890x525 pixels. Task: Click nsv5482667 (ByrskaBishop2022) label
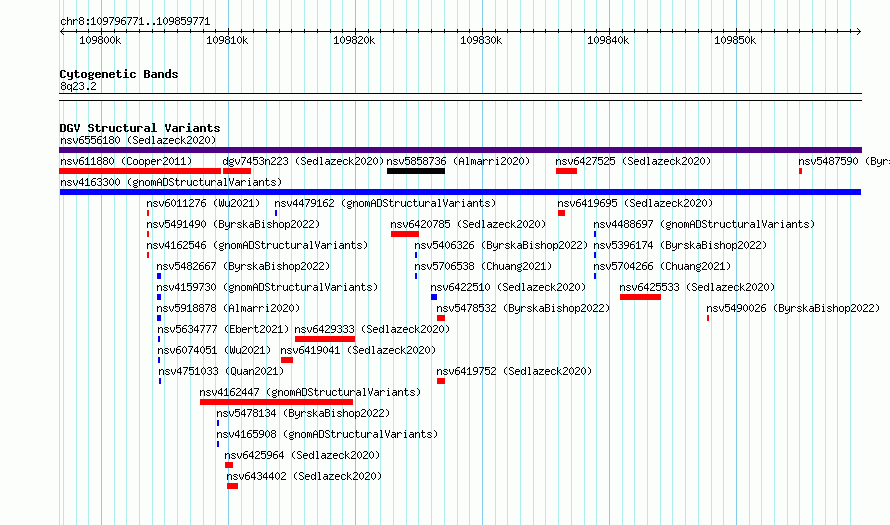click(243, 266)
